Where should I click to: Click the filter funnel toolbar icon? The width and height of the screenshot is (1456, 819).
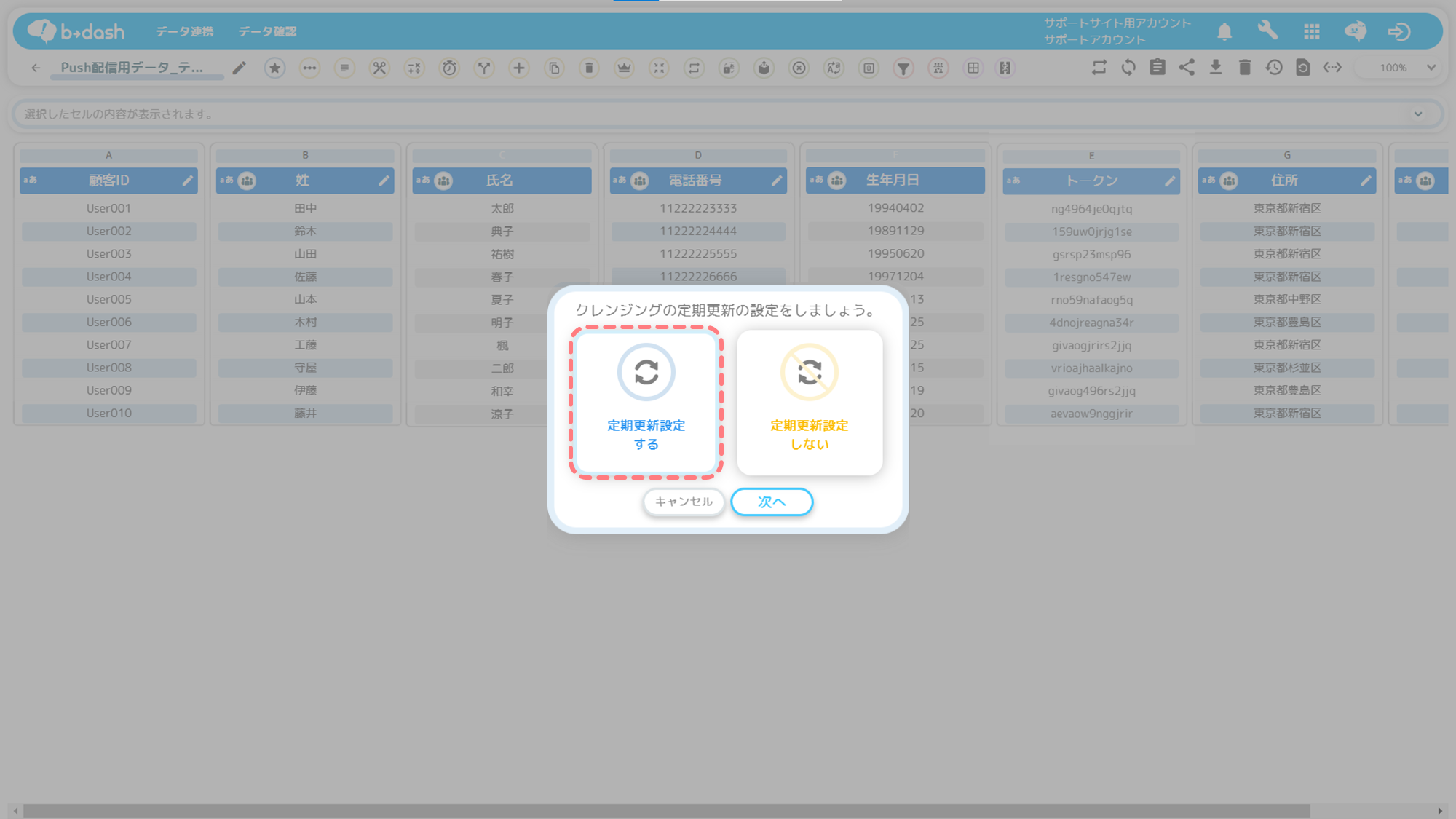pos(903,68)
